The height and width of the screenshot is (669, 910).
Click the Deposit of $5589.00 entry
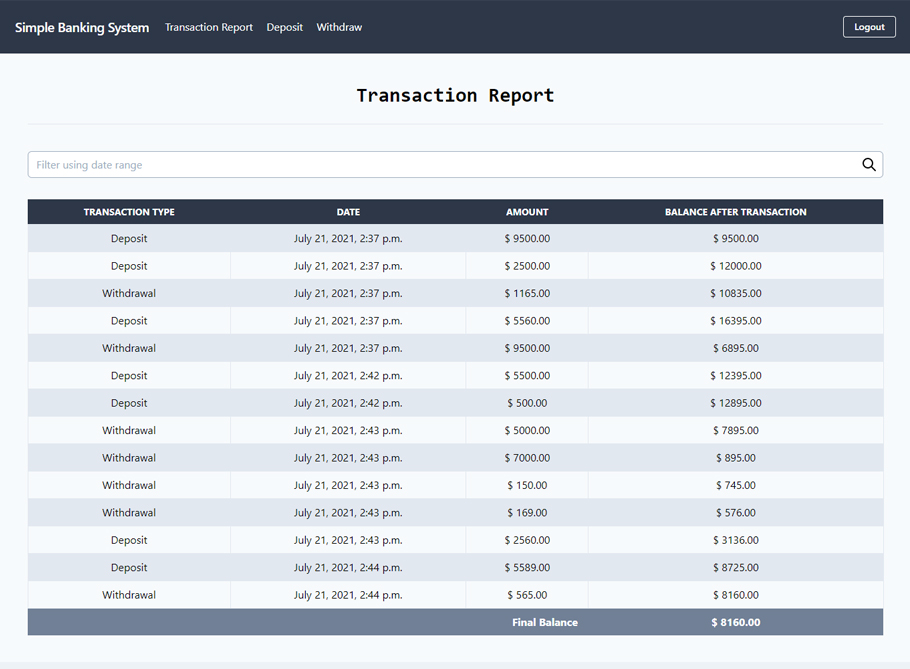[x=455, y=567]
